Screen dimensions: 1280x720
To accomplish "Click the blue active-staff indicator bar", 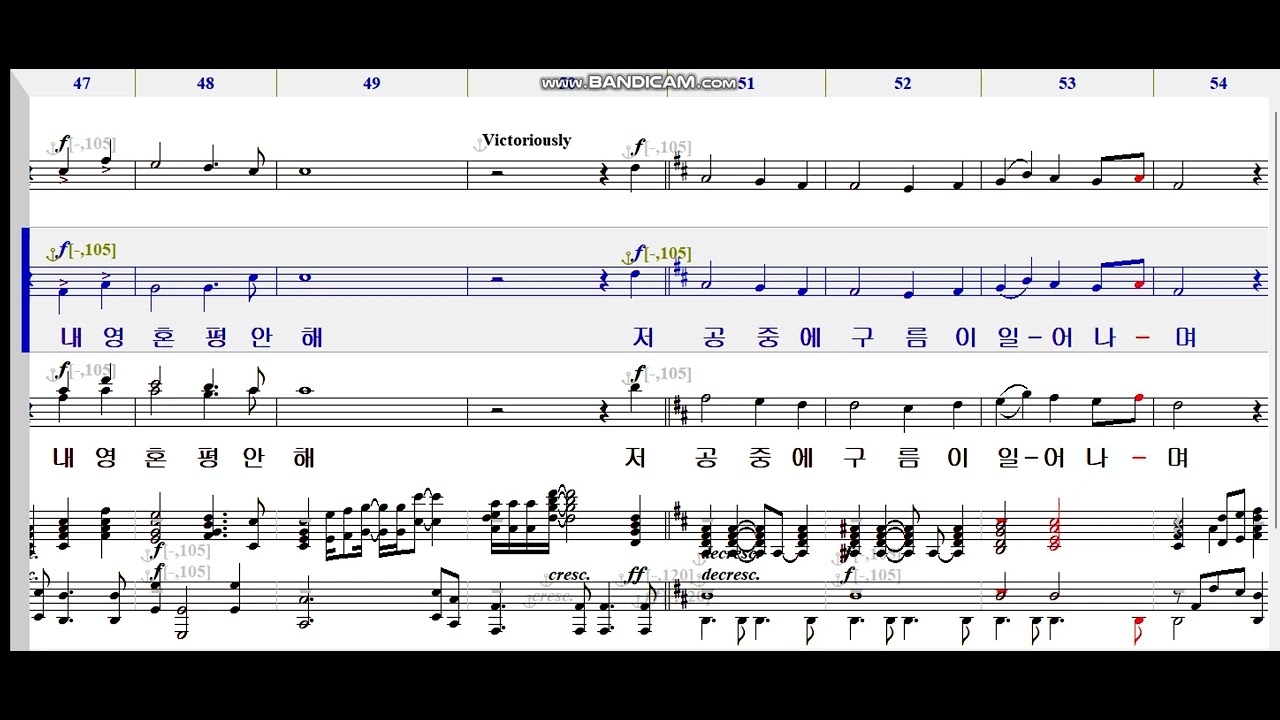I will point(26,290).
